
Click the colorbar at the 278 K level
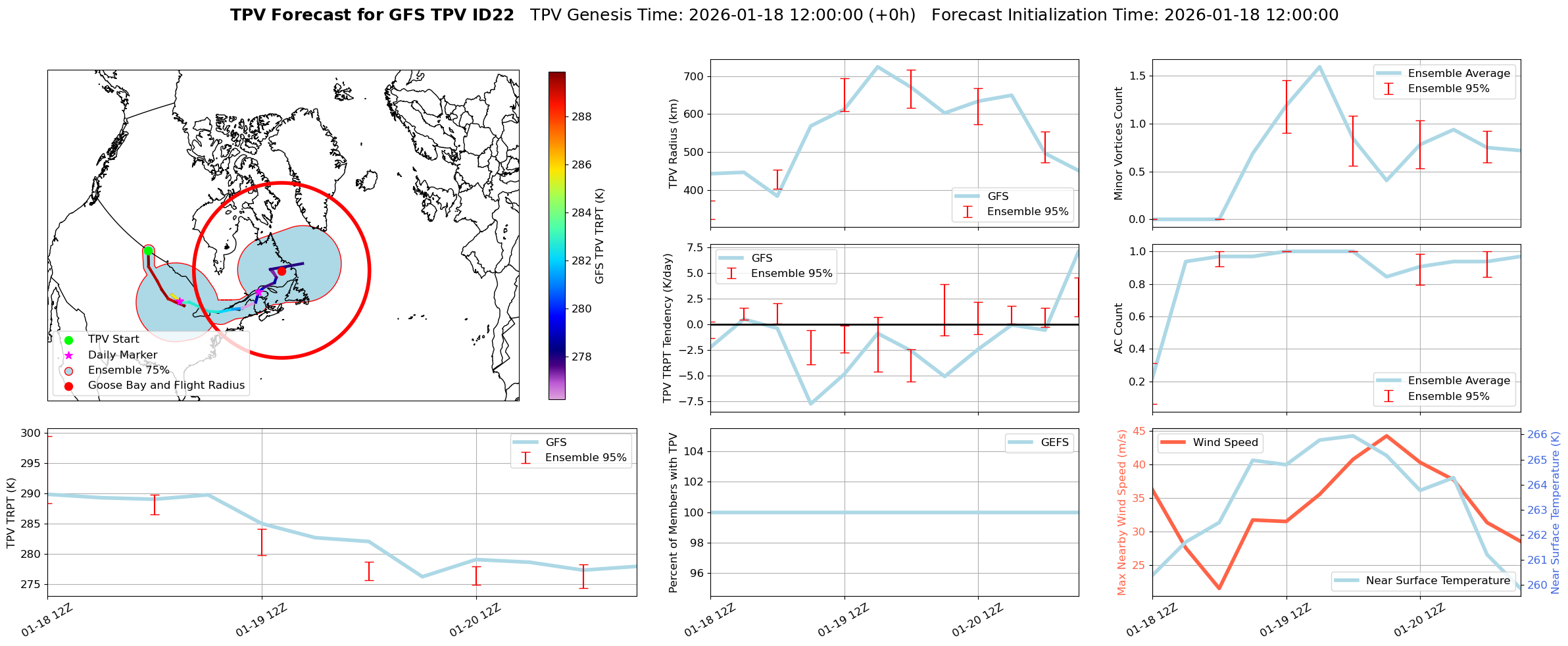tap(557, 357)
